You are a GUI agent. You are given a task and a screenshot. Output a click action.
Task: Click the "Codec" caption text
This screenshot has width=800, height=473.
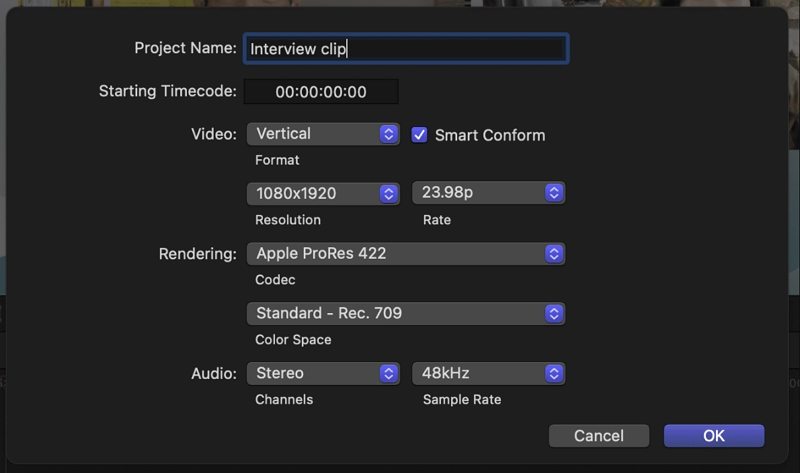tap(275, 280)
